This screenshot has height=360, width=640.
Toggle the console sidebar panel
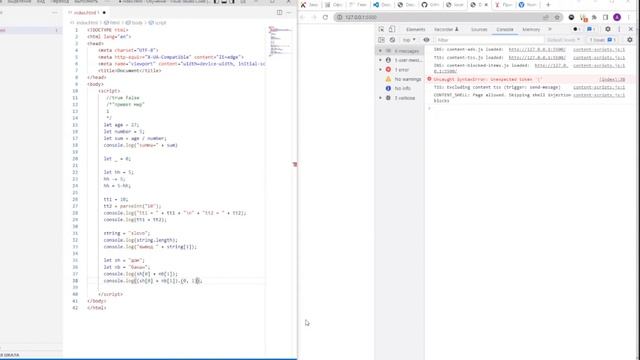(381, 40)
